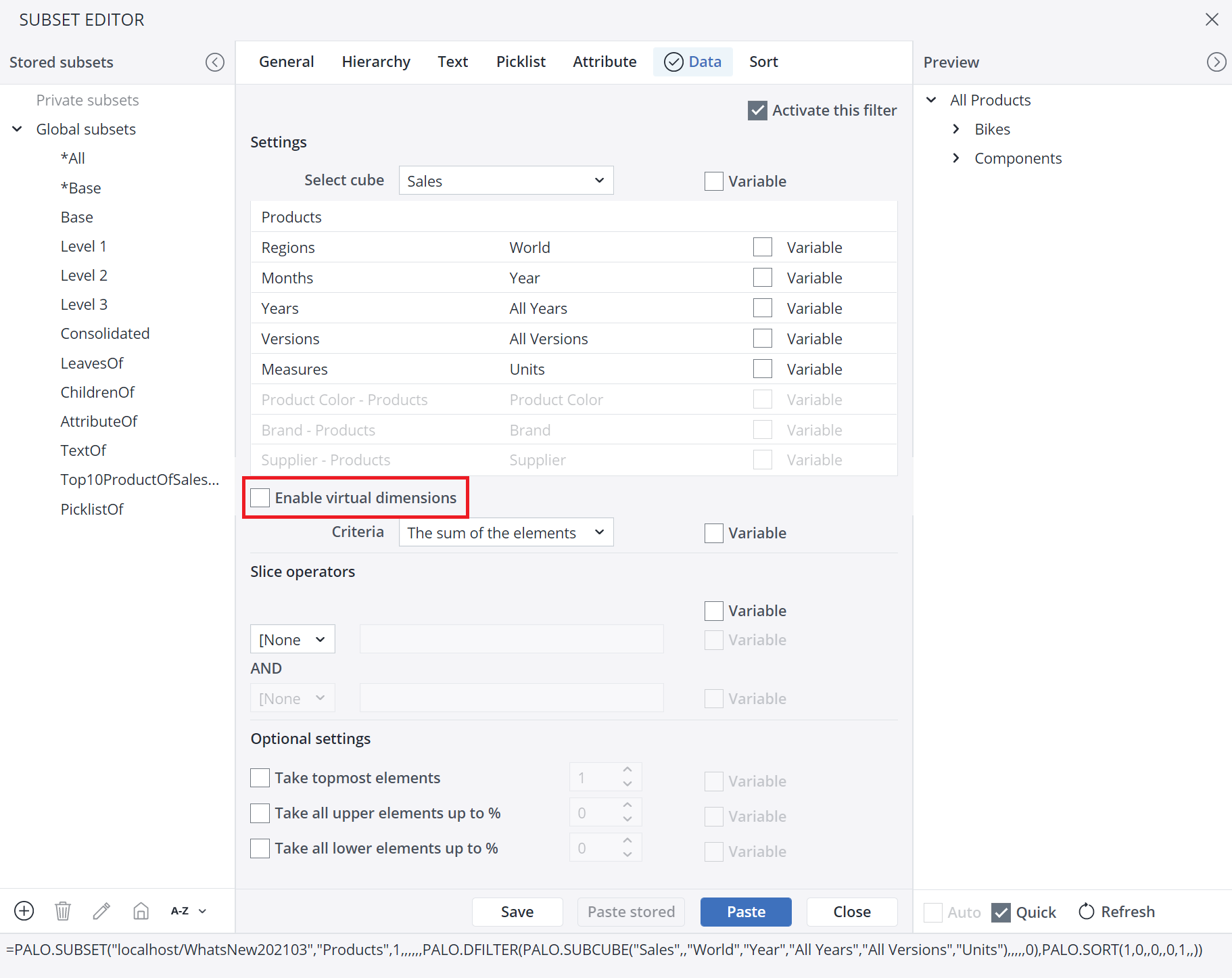
Task: Check Enable virtual dimensions
Action: 260,498
